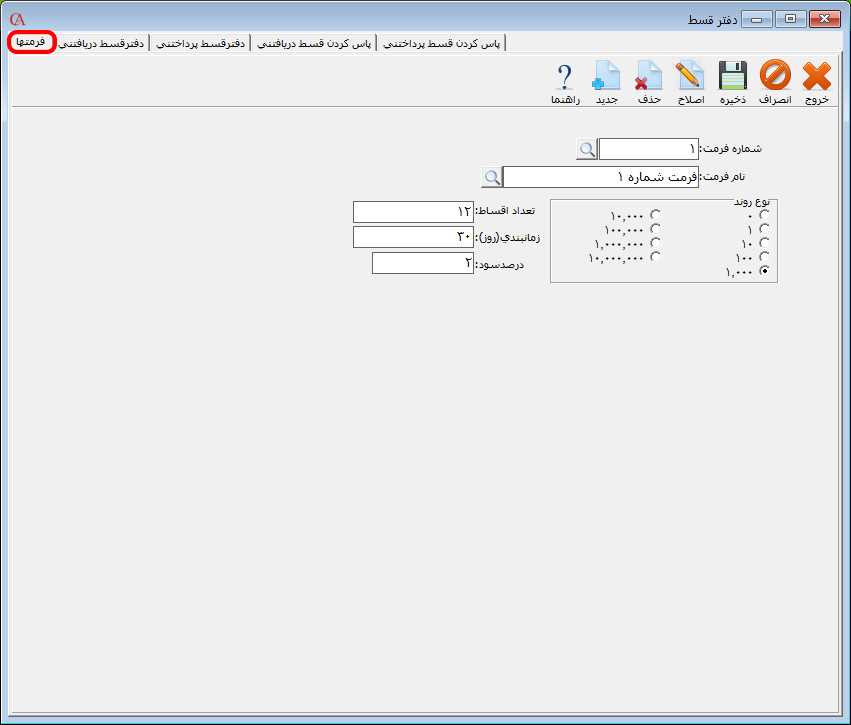Open the lookup magnifier next to نام فرمت
The image size is (851, 725).
click(491, 176)
